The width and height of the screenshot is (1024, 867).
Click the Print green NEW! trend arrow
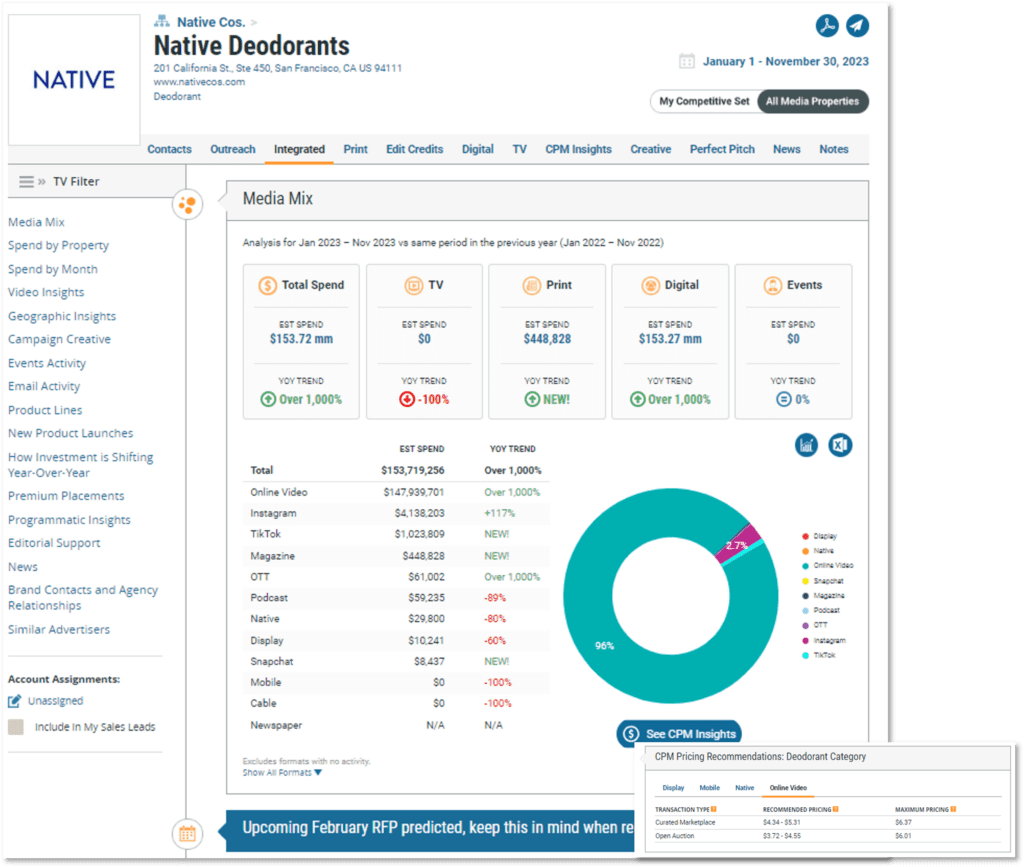click(532, 399)
